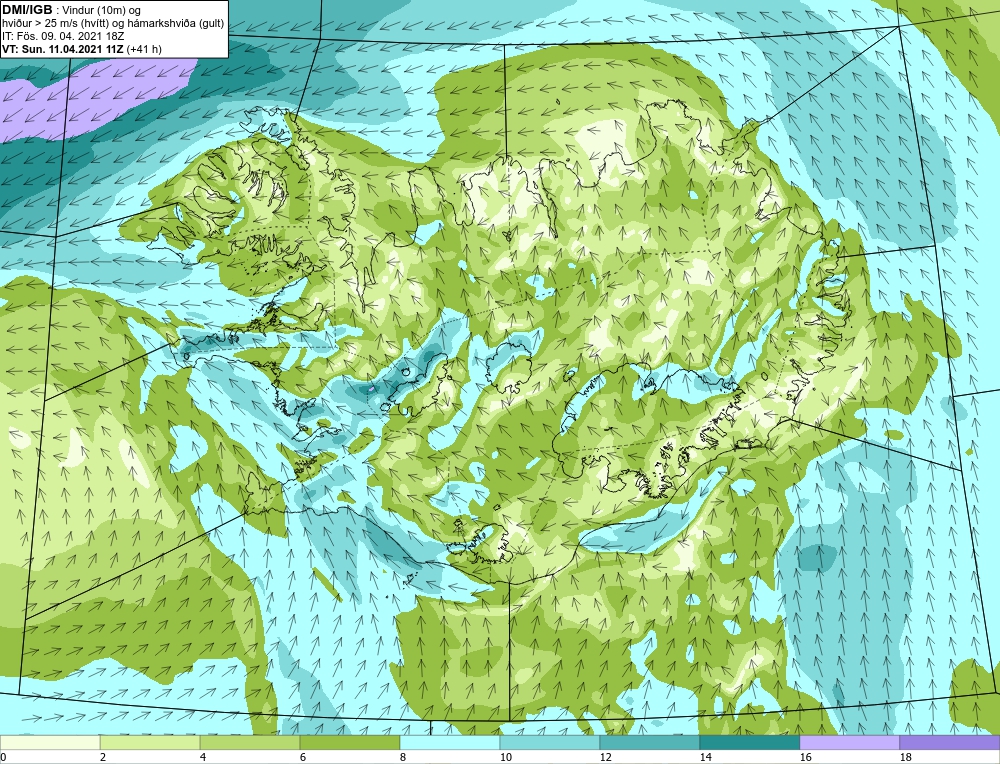This screenshot has width=1000, height=764.
Task: Click the legend scale label "0"
Action: pos(3,757)
